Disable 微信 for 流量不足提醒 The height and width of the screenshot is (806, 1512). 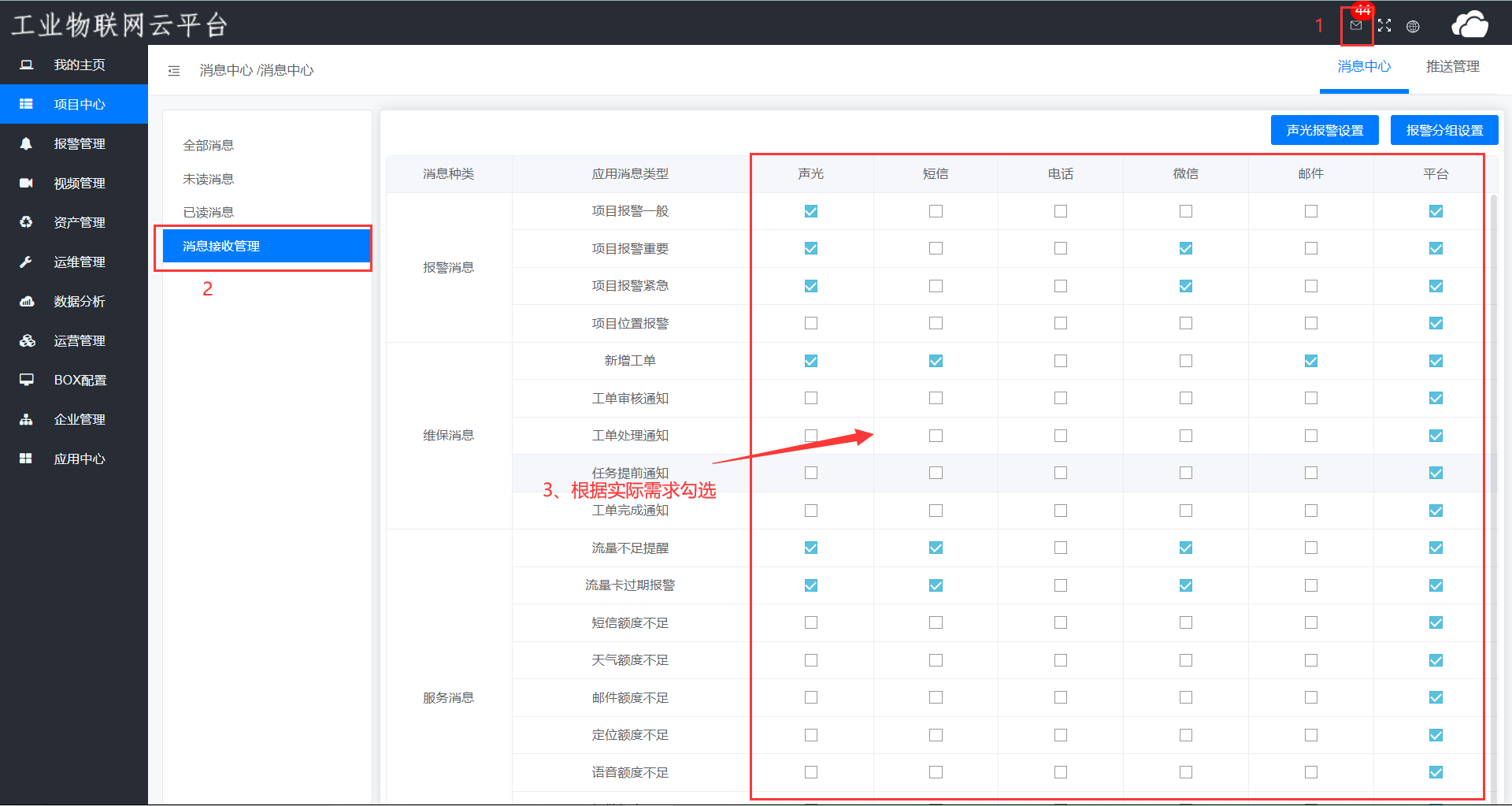(x=1185, y=548)
